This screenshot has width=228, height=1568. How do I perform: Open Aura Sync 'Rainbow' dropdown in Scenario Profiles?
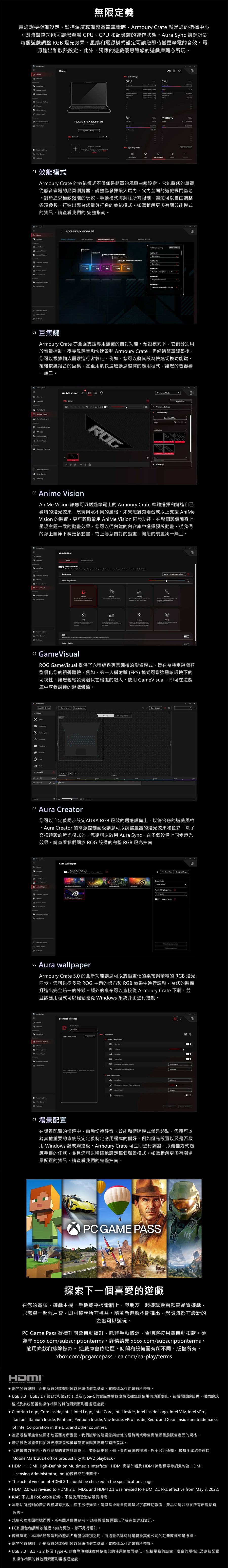click(180, 1080)
